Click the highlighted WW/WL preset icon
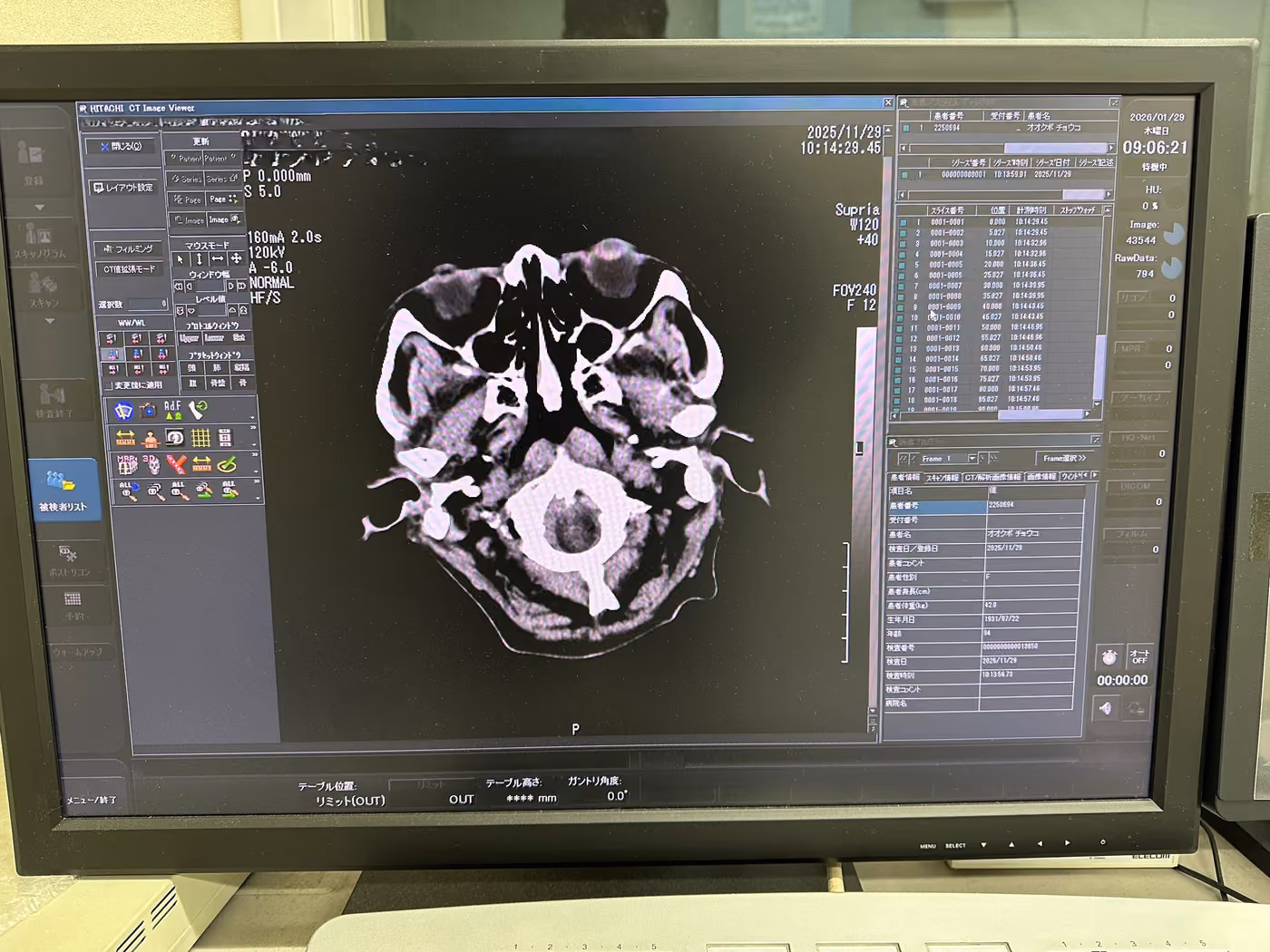The width and height of the screenshot is (1270, 952). click(112, 354)
